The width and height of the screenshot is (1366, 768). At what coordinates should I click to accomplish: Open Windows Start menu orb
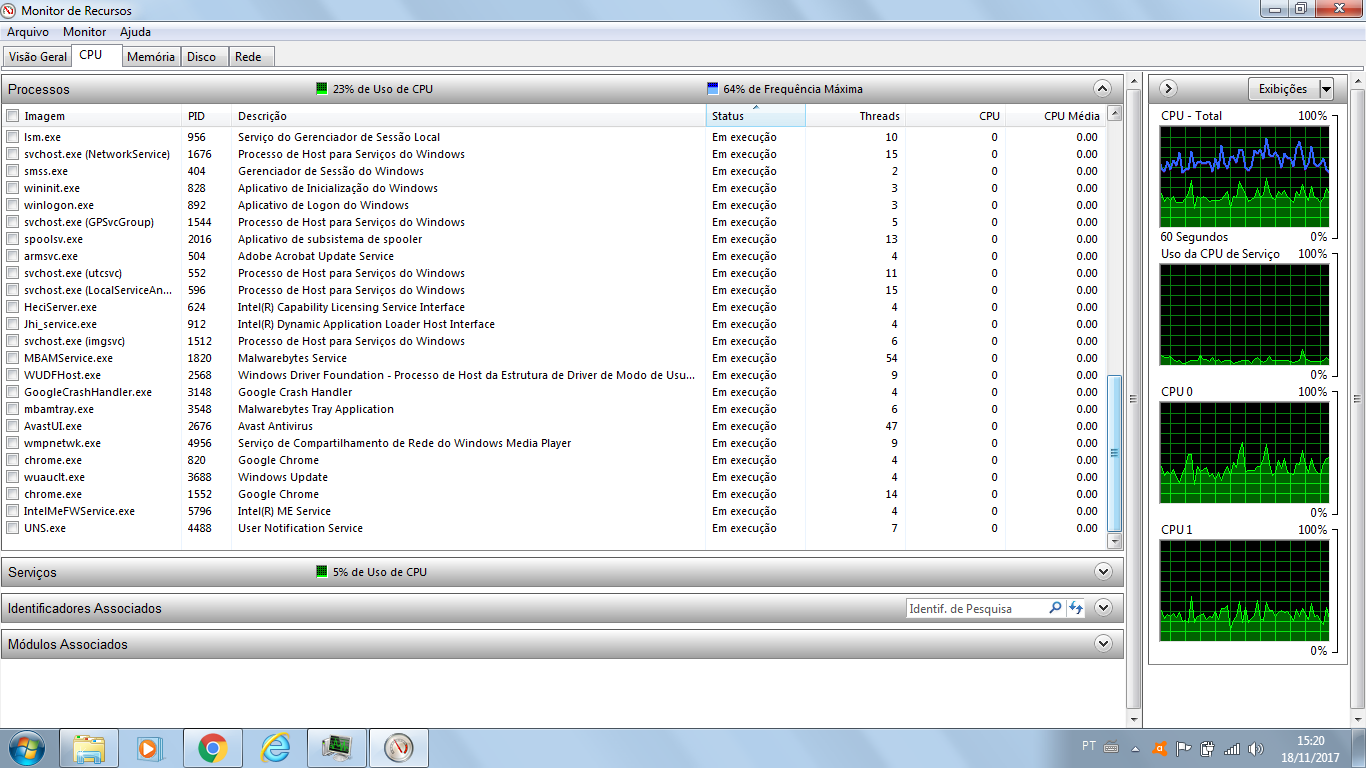click(x=27, y=748)
